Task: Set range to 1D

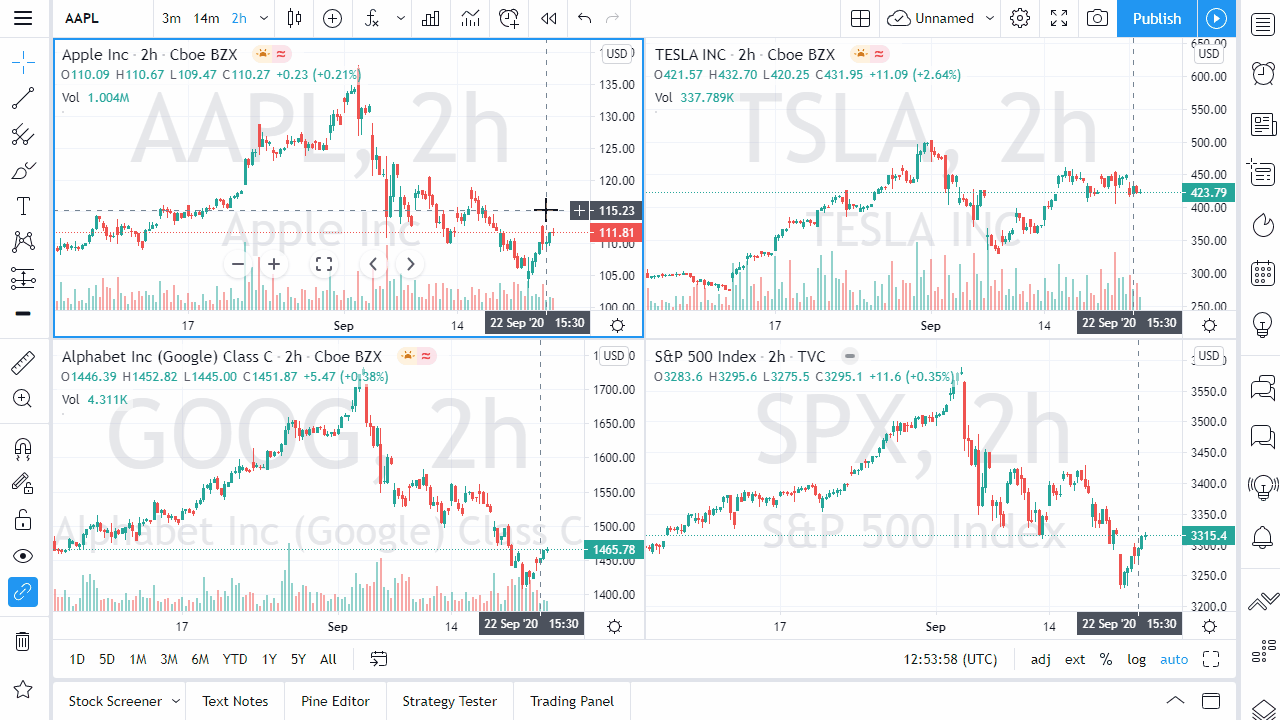Action: tap(77, 659)
